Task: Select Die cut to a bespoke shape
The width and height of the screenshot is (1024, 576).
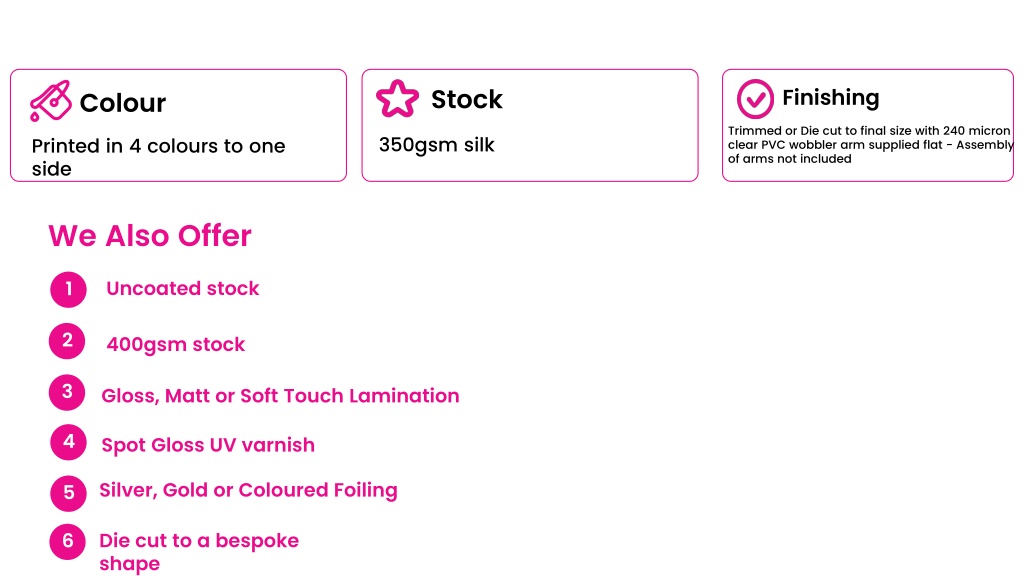Action: [199, 552]
